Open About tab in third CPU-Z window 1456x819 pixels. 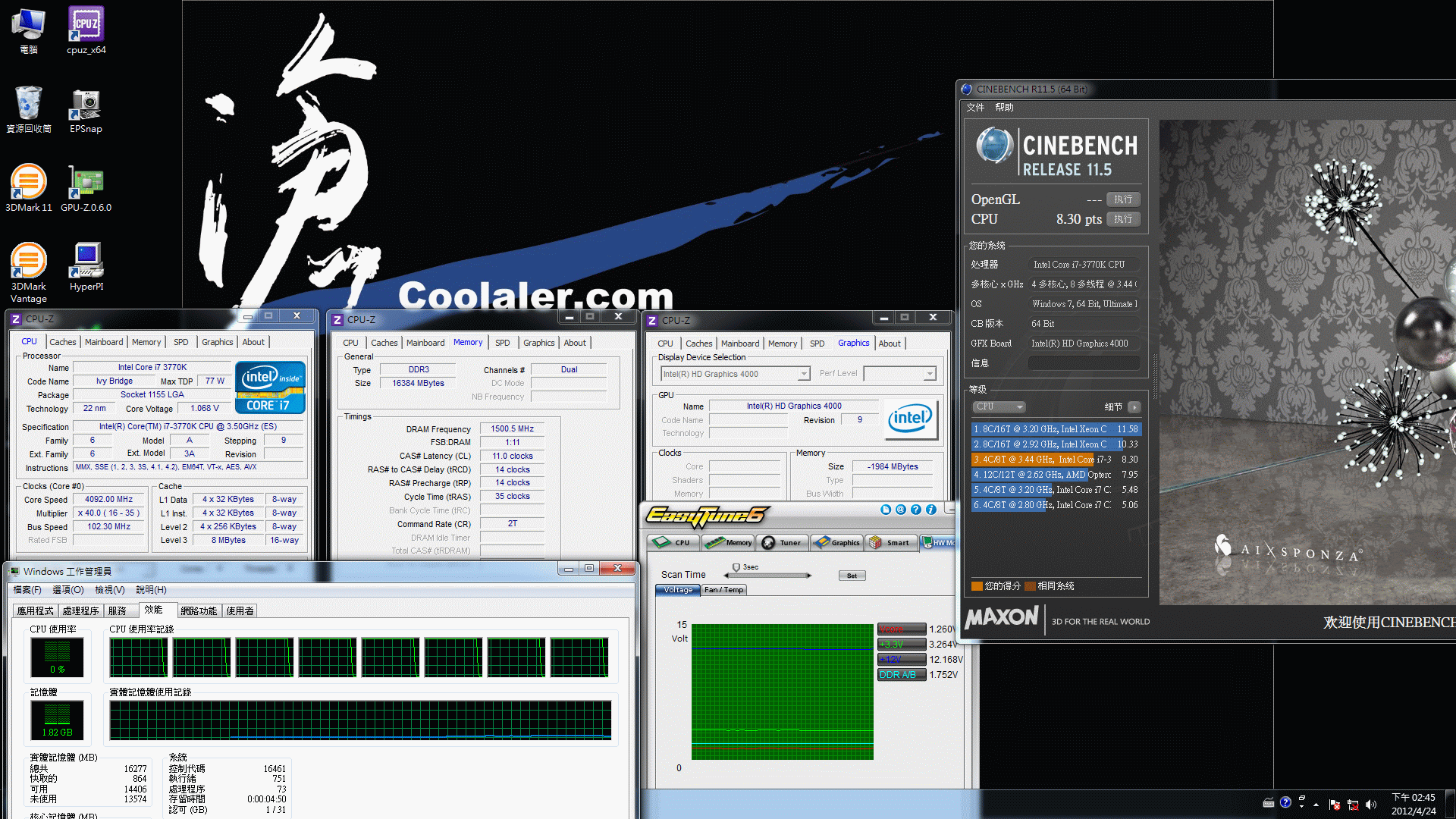890,344
